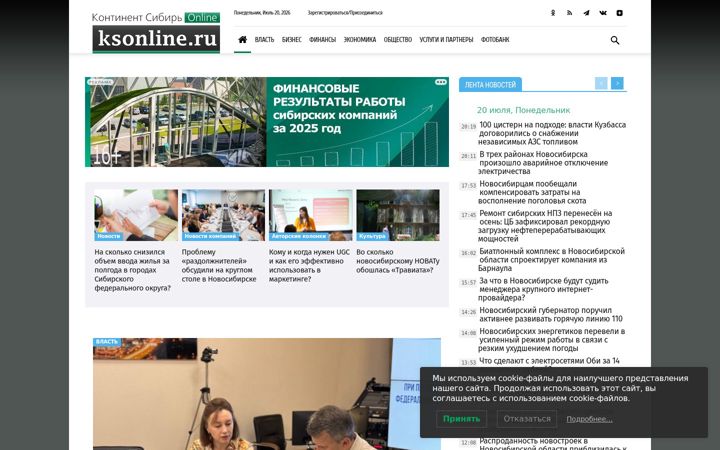Open the VK social icon

coord(603,13)
